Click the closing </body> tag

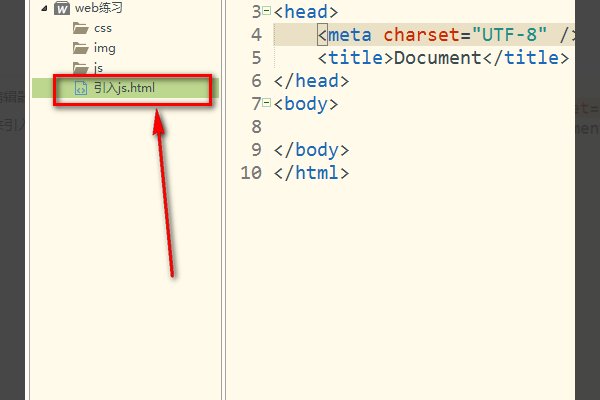point(311,150)
